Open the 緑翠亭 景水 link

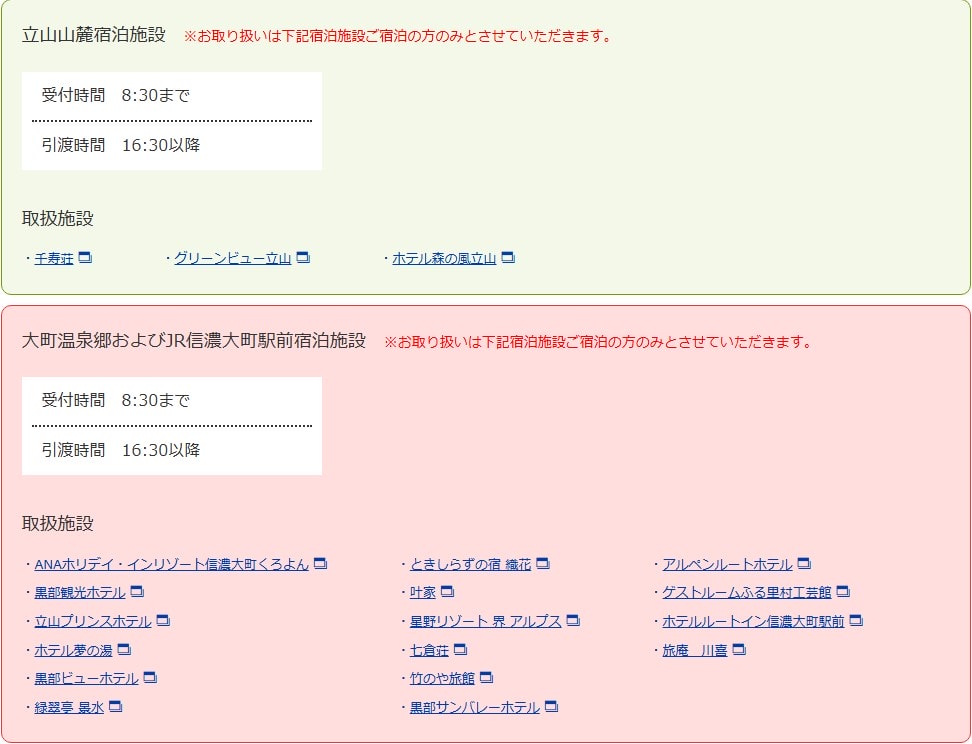[x=69, y=707]
